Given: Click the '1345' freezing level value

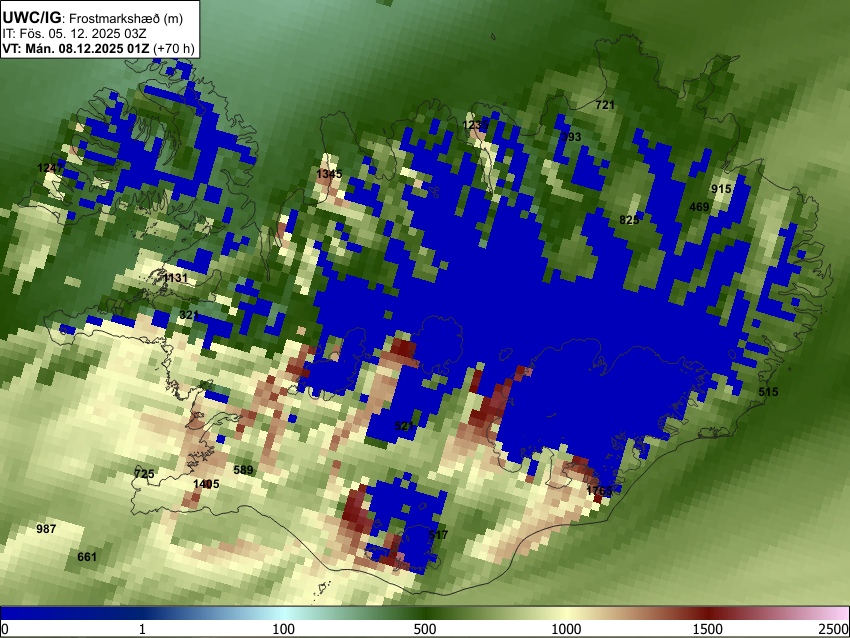Looking at the screenshot, I should point(330,174).
